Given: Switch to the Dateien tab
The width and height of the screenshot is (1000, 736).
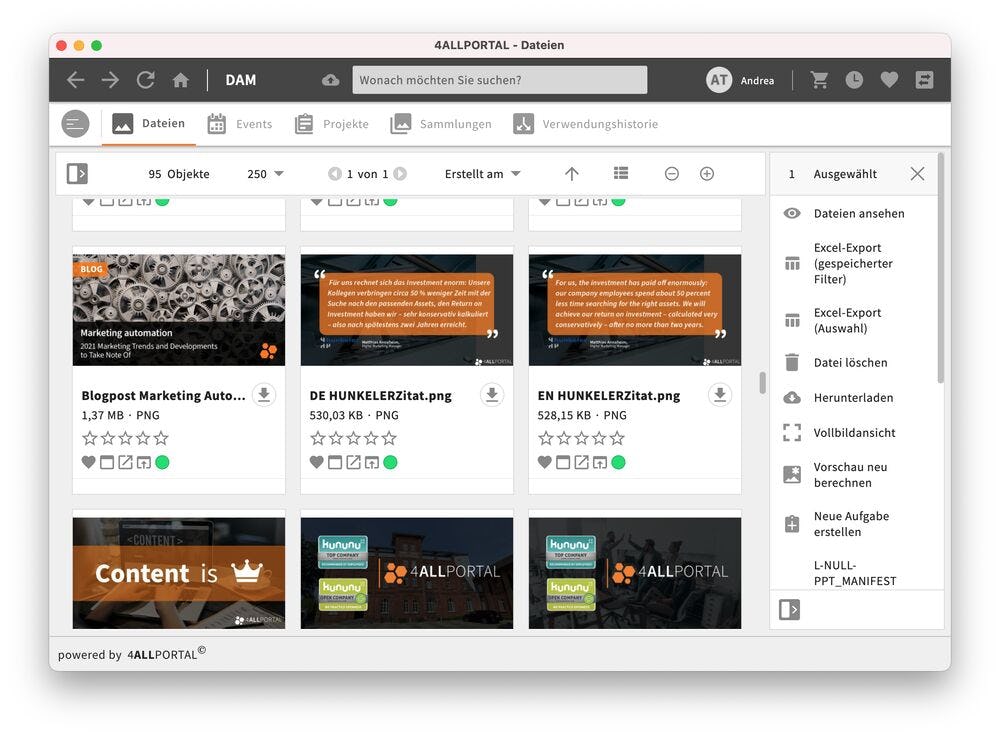Looking at the screenshot, I should tap(149, 124).
